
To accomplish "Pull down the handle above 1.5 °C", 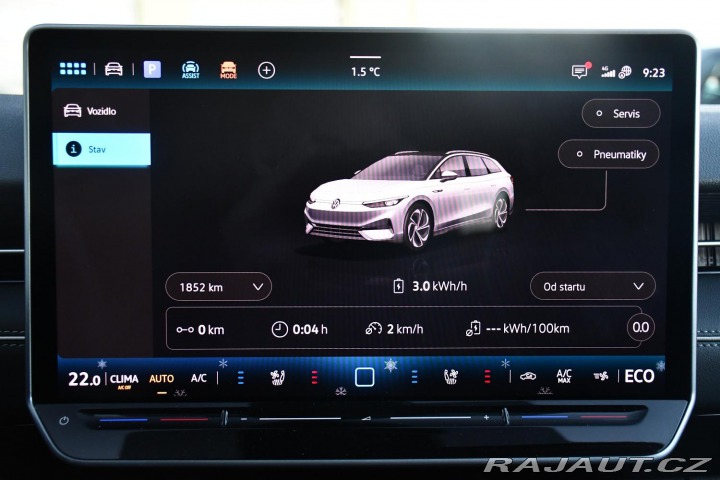I will [x=366, y=57].
